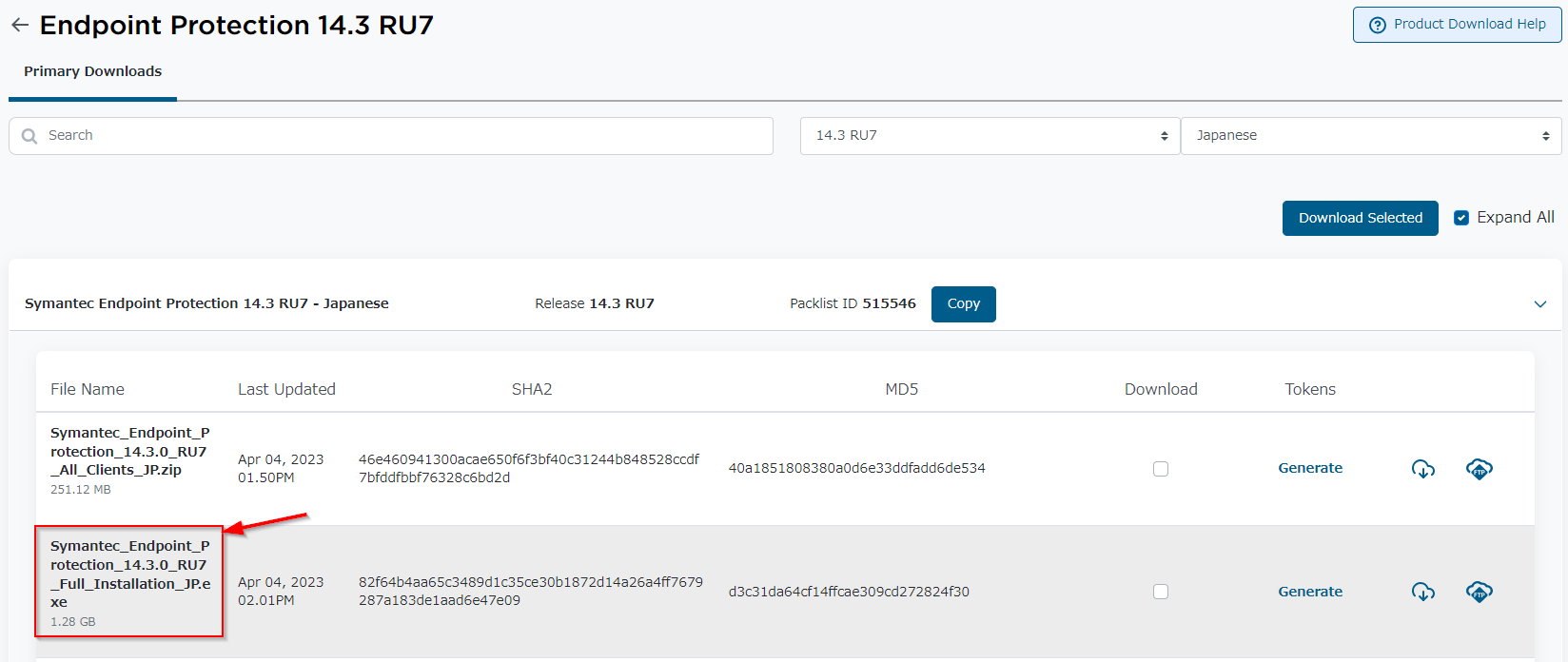
Task: Click the MD5 value 40a1851808380a0d6e33ddfadd6de534
Action: click(856, 468)
